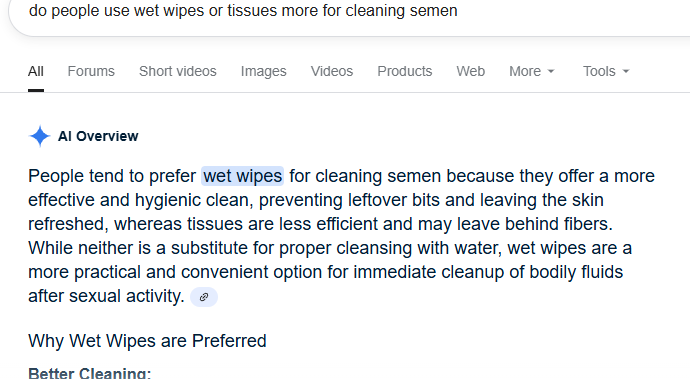Click the AI Overview sparkle icon
This screenshot has height=379, width=690.
pyautogui.click(x=40, y=136)
